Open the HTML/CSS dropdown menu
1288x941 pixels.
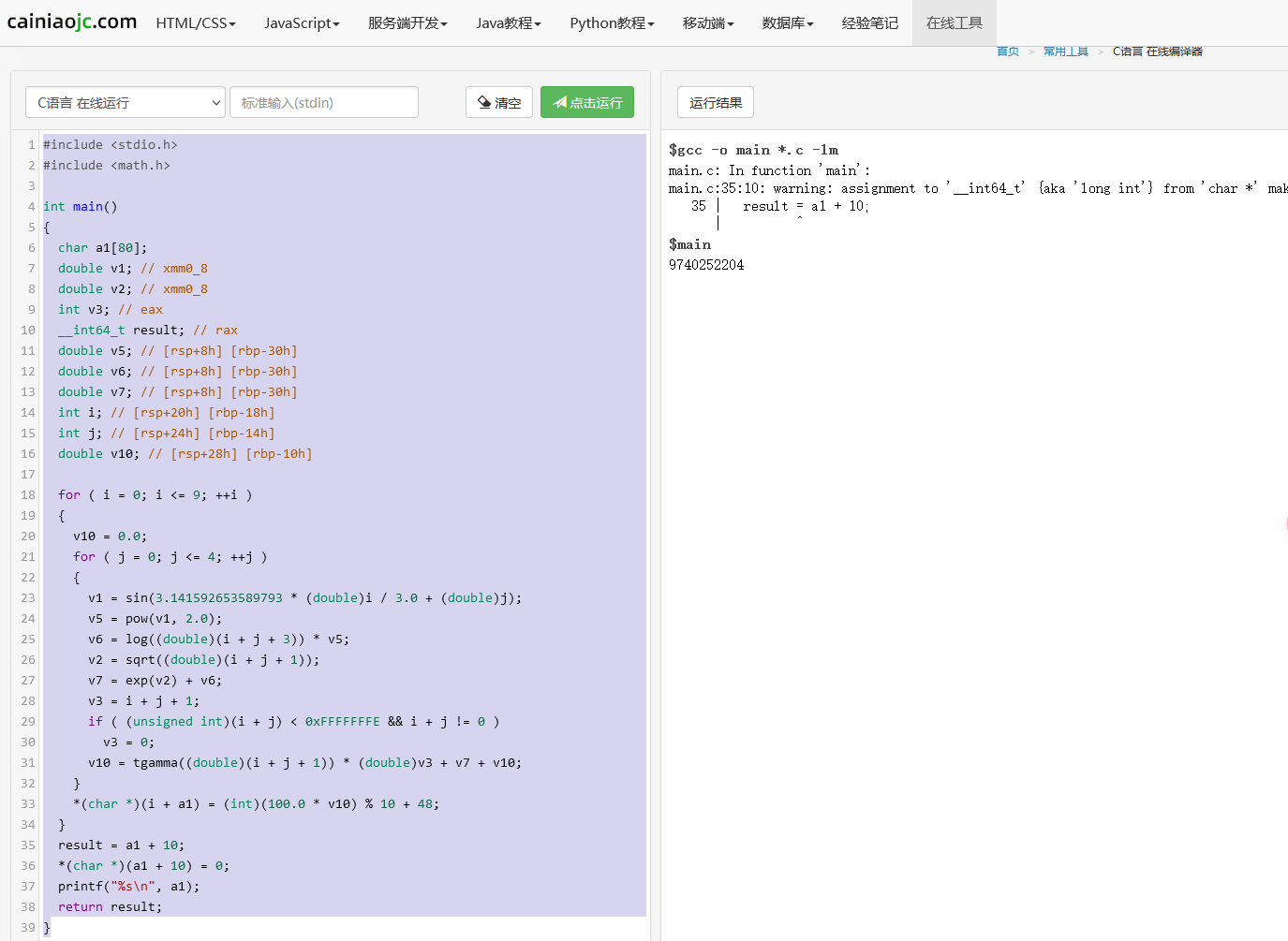tap(196, 22)
